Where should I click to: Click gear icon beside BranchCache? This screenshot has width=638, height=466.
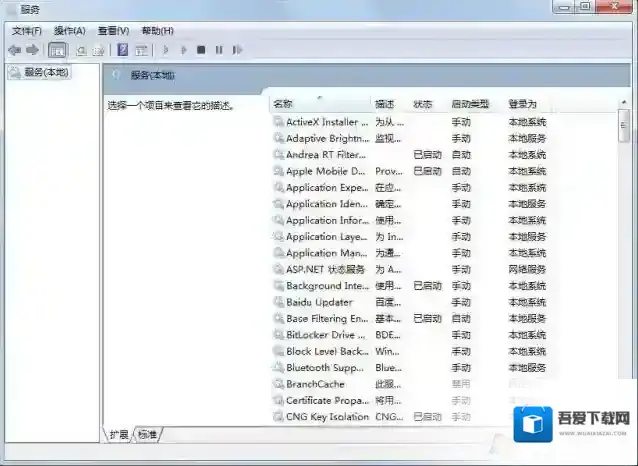coord(279,384)
